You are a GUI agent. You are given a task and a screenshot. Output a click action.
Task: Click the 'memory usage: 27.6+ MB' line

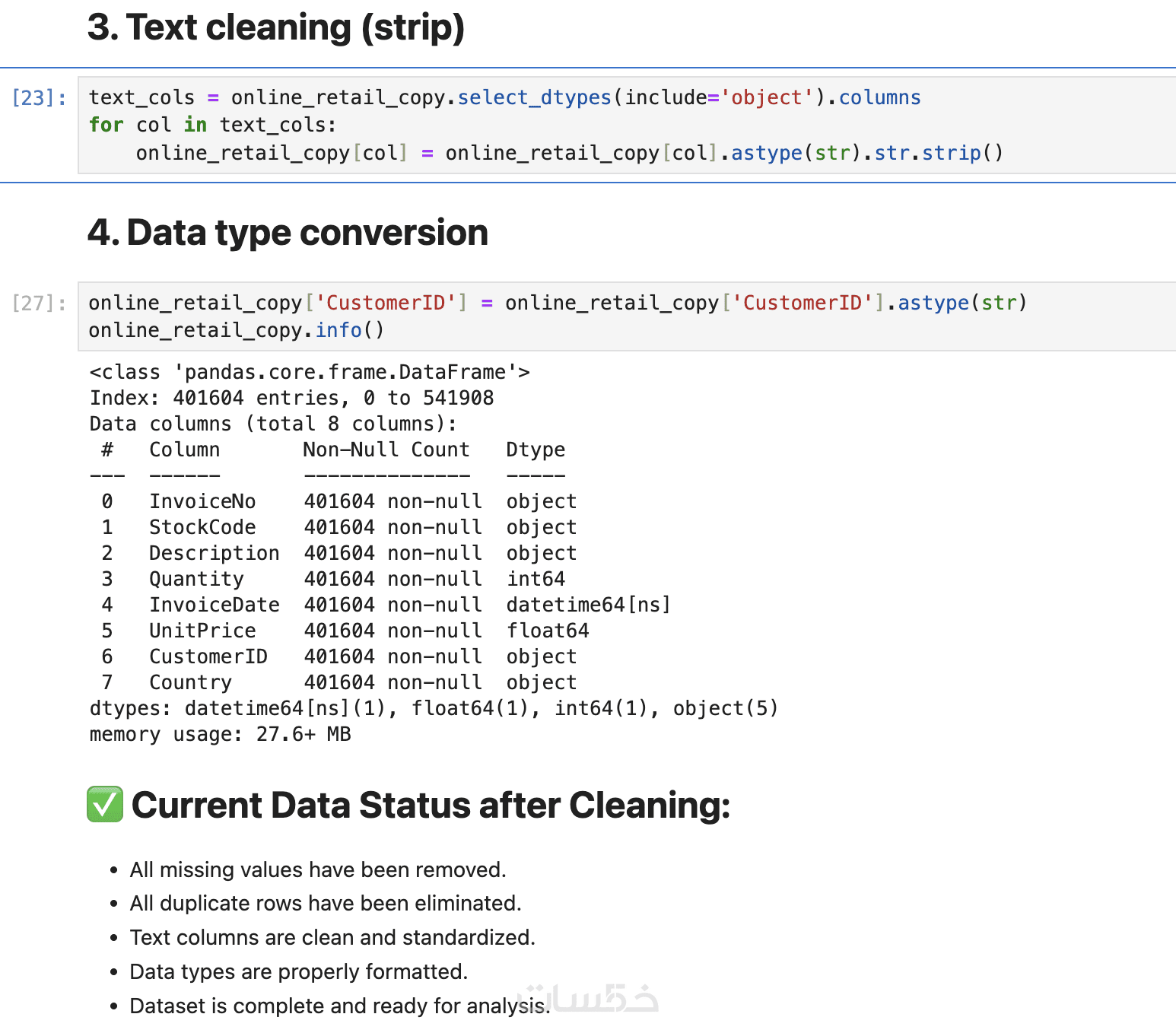221,735
